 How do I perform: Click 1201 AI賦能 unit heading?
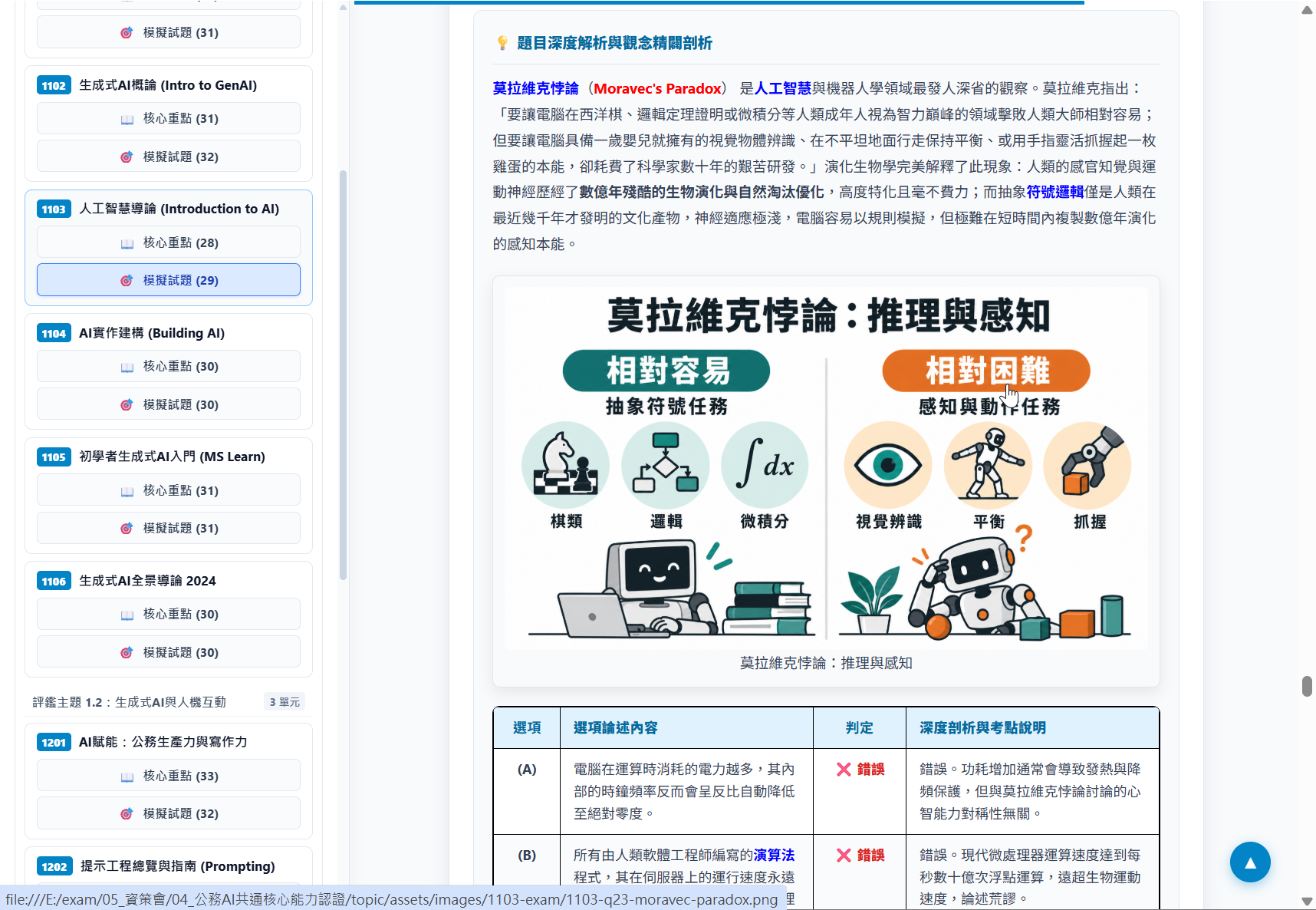163,742
